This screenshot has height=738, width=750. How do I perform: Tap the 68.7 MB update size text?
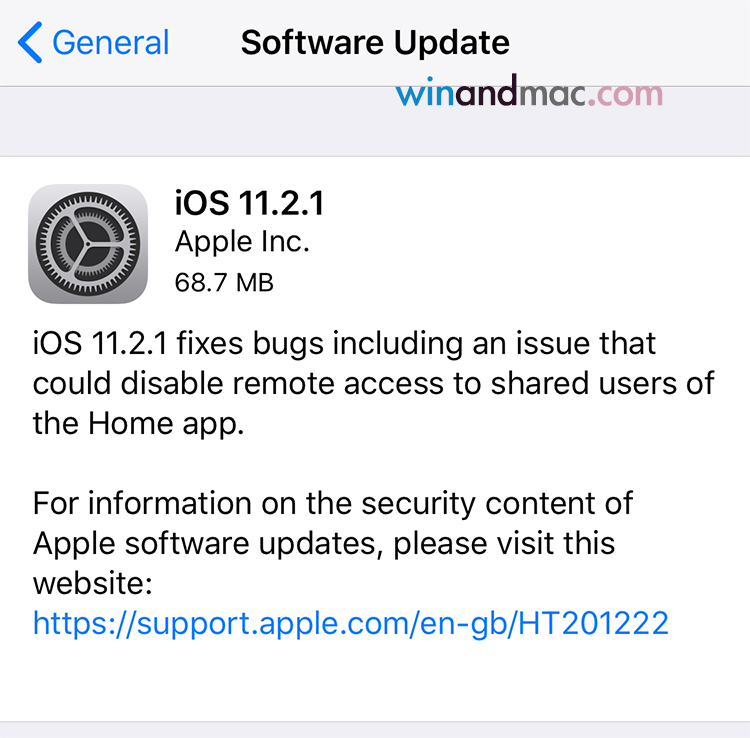pos(224,282)
